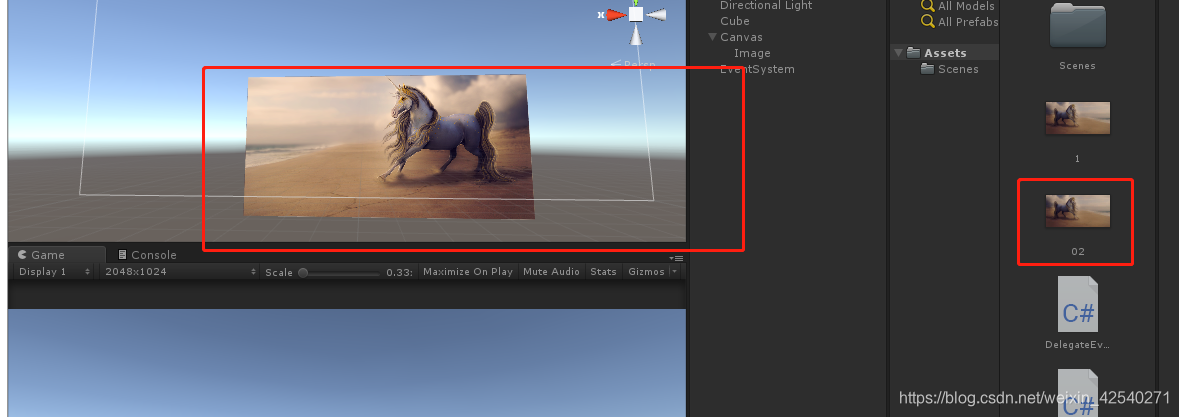
Task: Select asset thumbnail named 1
Action: click(x=1077, y=119)
